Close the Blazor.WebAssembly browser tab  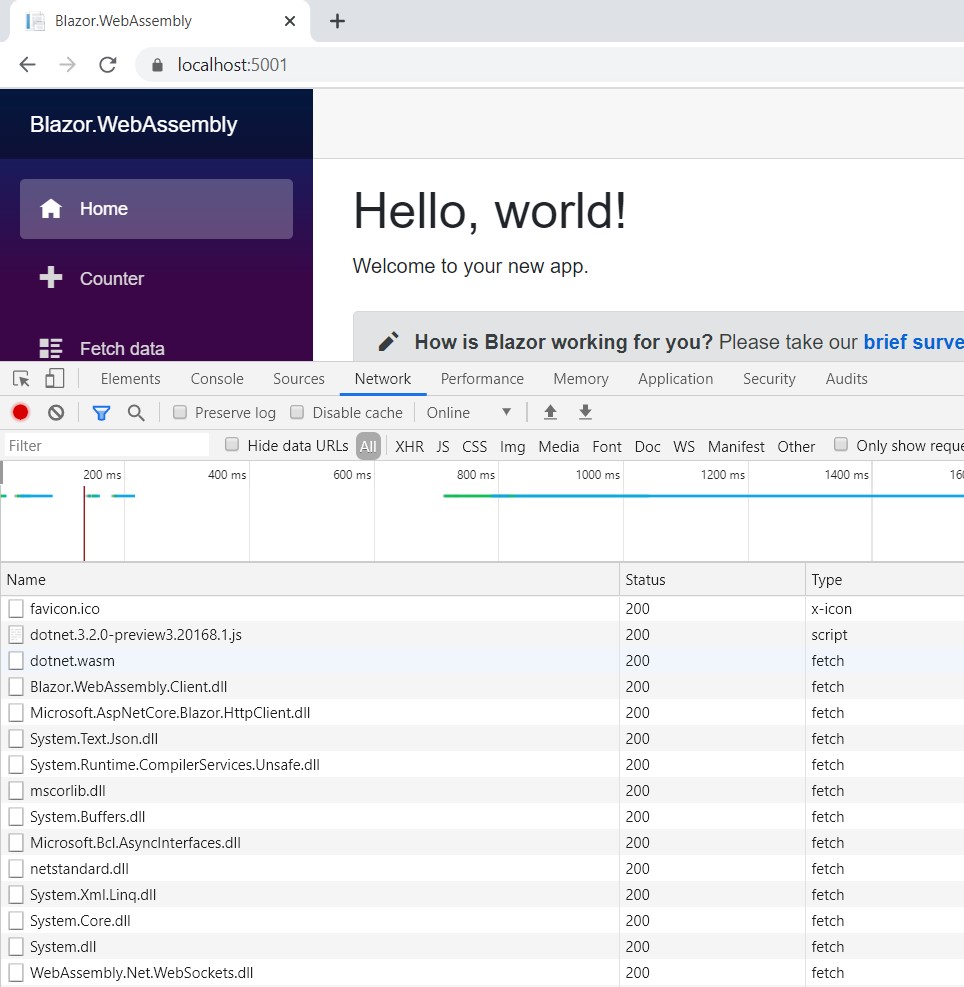coord(290,21)
